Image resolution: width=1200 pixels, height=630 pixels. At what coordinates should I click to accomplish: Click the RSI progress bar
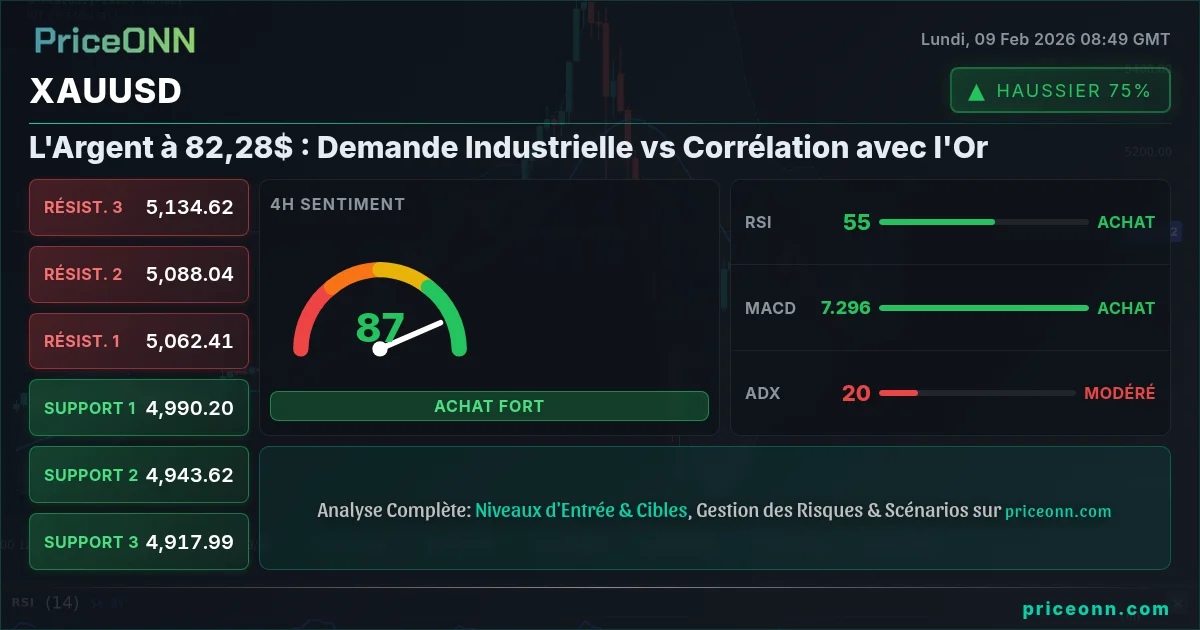(x=983, y=222)
